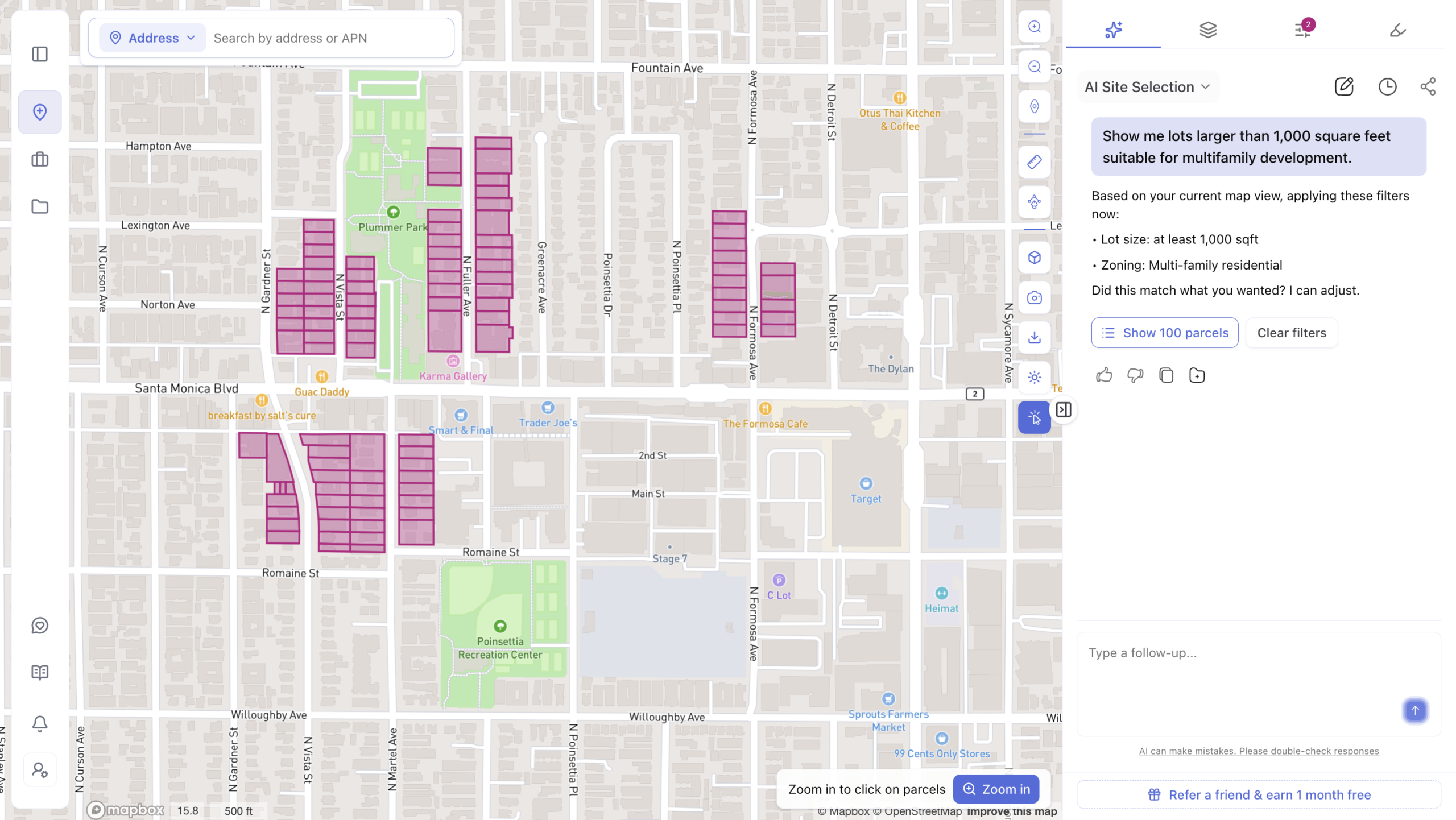Image resolution: width=1456 pixels, height=820 pixels.
Task: Click the Trader Joe's map label
Action: pos(548,423)
